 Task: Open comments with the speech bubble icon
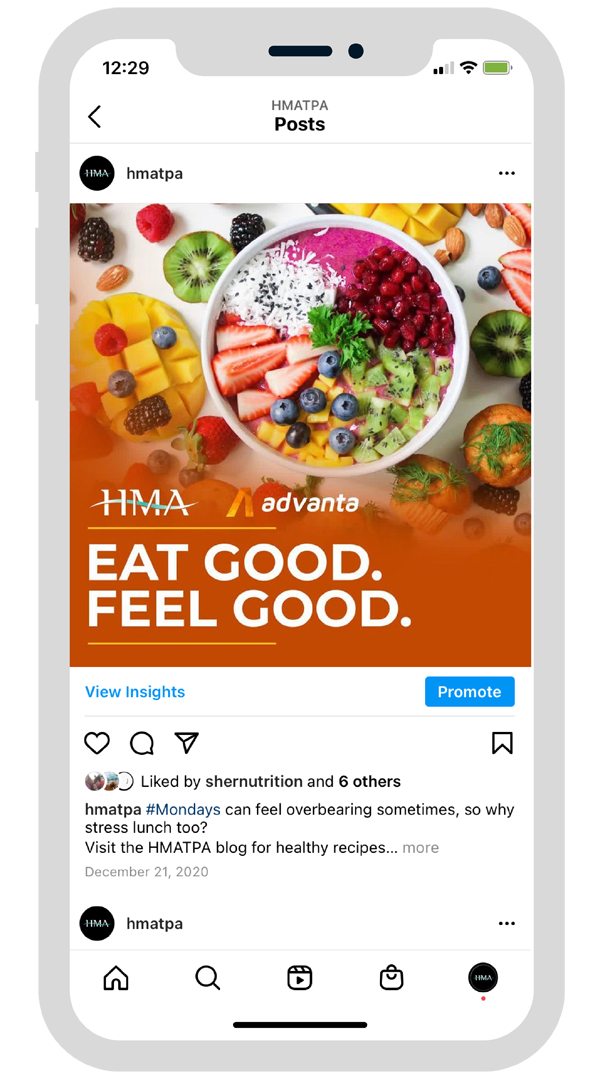tap(142, 743)
